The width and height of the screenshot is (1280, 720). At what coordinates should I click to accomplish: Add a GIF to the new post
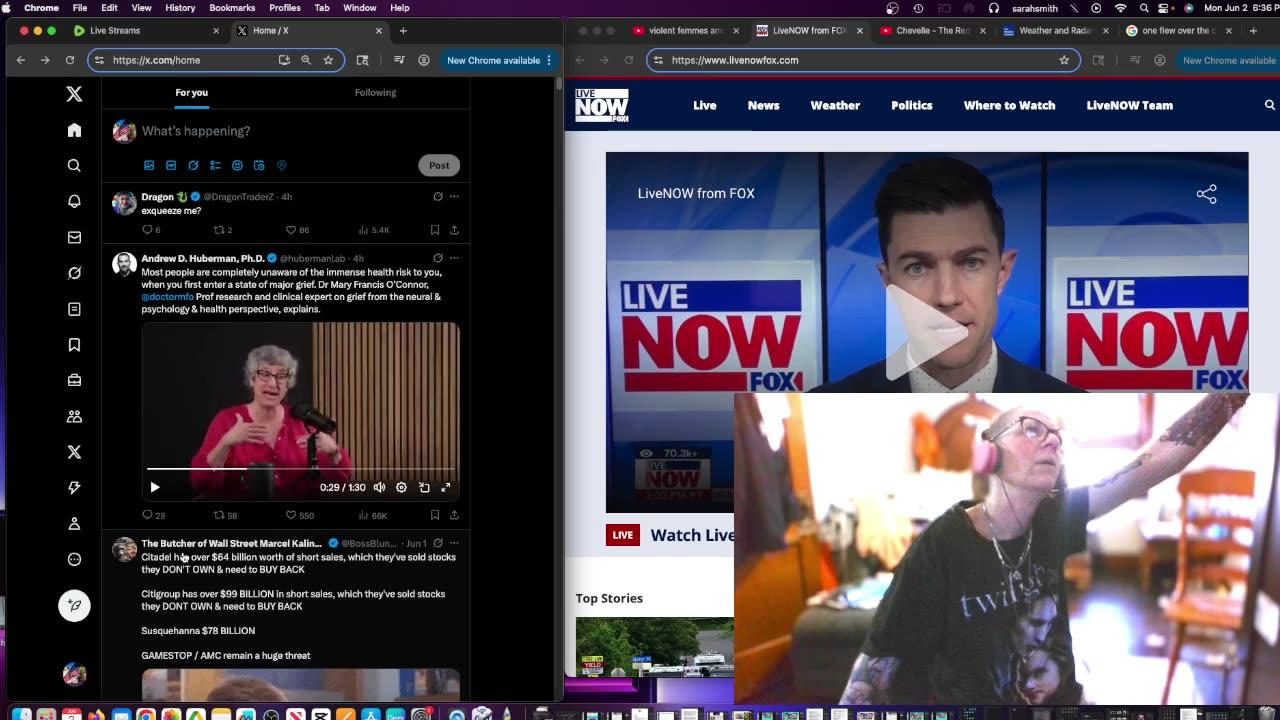171,165
